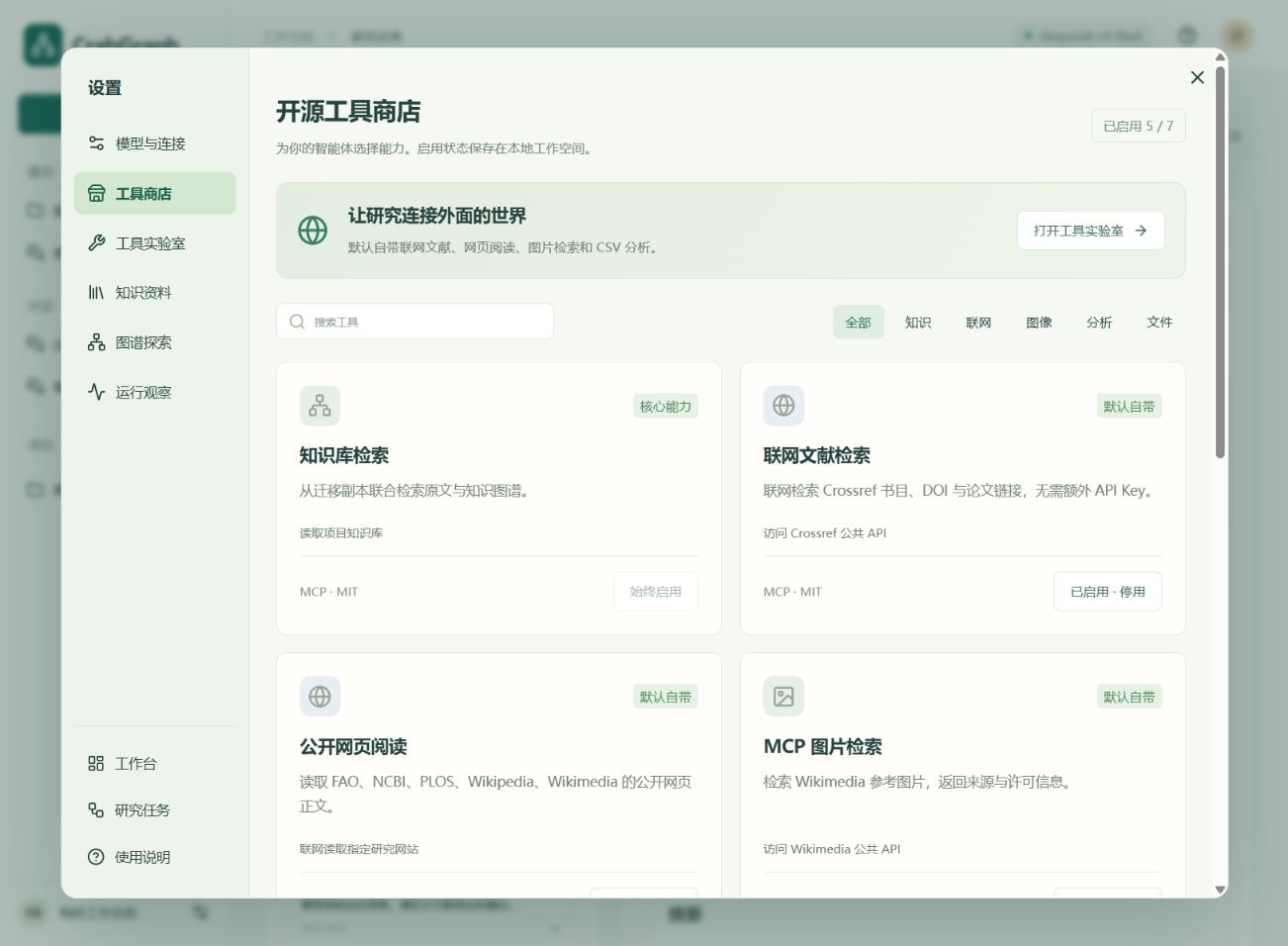Image resolution: width=1288 pixels, height=946 pixels.
Task: Click 默认自带 tag on 联网文献检索 card
Action: pos(1130,406)
